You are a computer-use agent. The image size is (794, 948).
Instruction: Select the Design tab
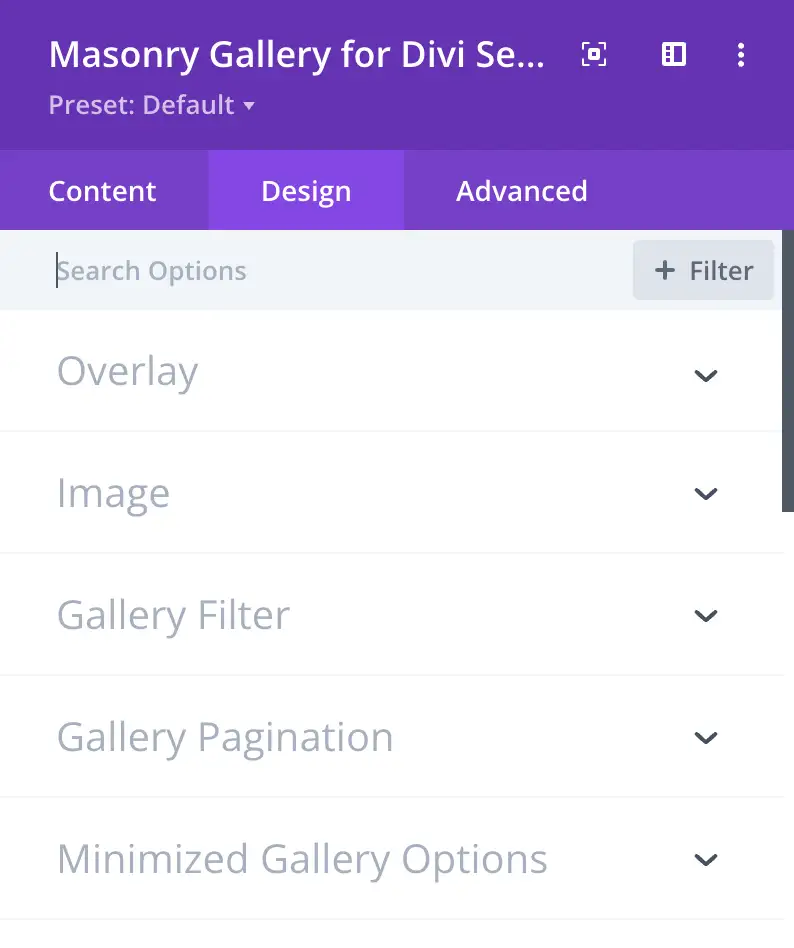[306, 191]
